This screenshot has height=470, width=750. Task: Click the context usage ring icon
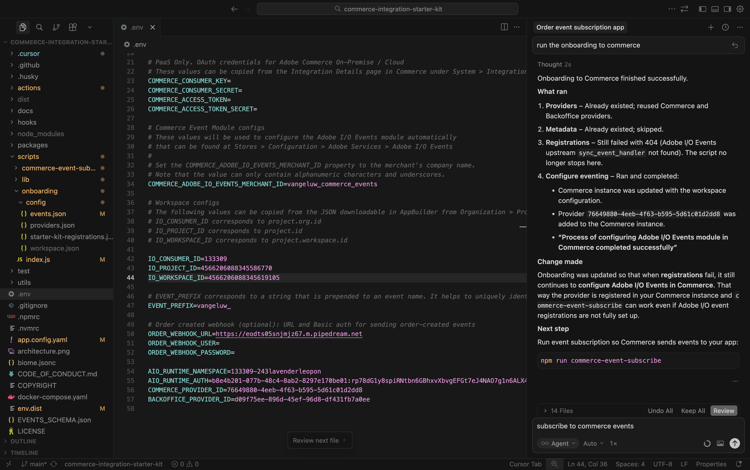coord(707,443)
